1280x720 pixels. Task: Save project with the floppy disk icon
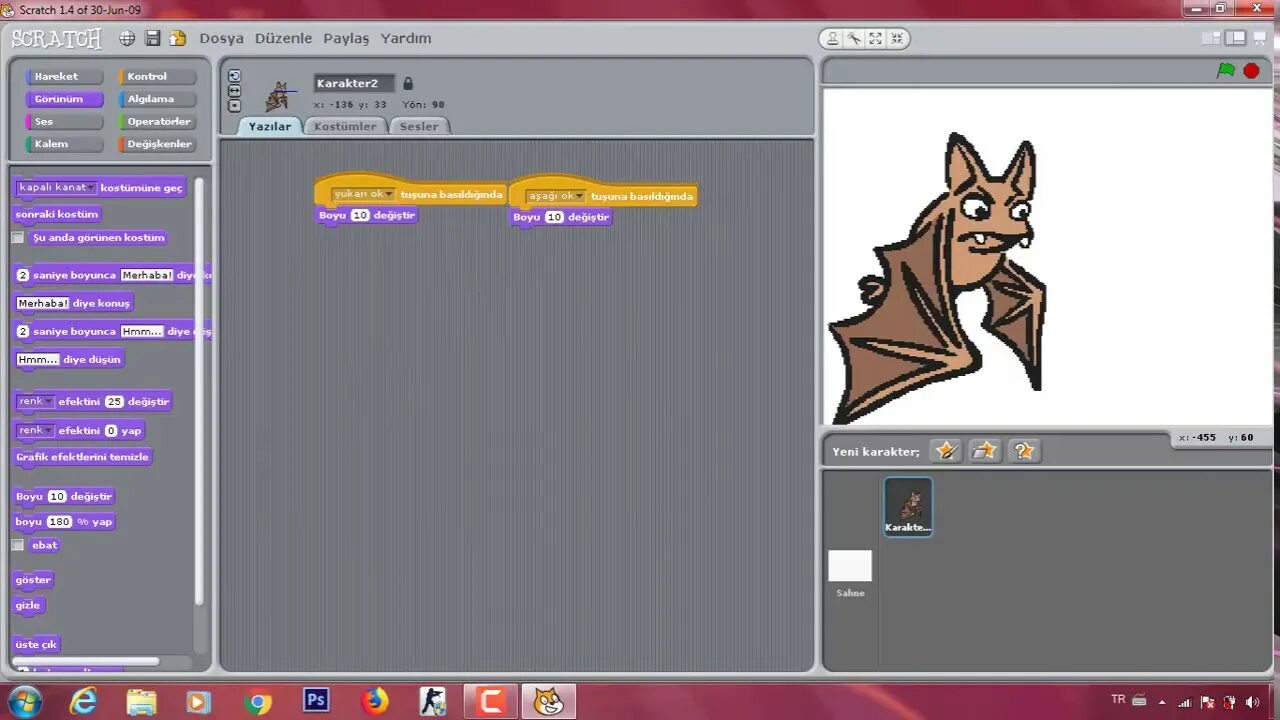[153, 38]
